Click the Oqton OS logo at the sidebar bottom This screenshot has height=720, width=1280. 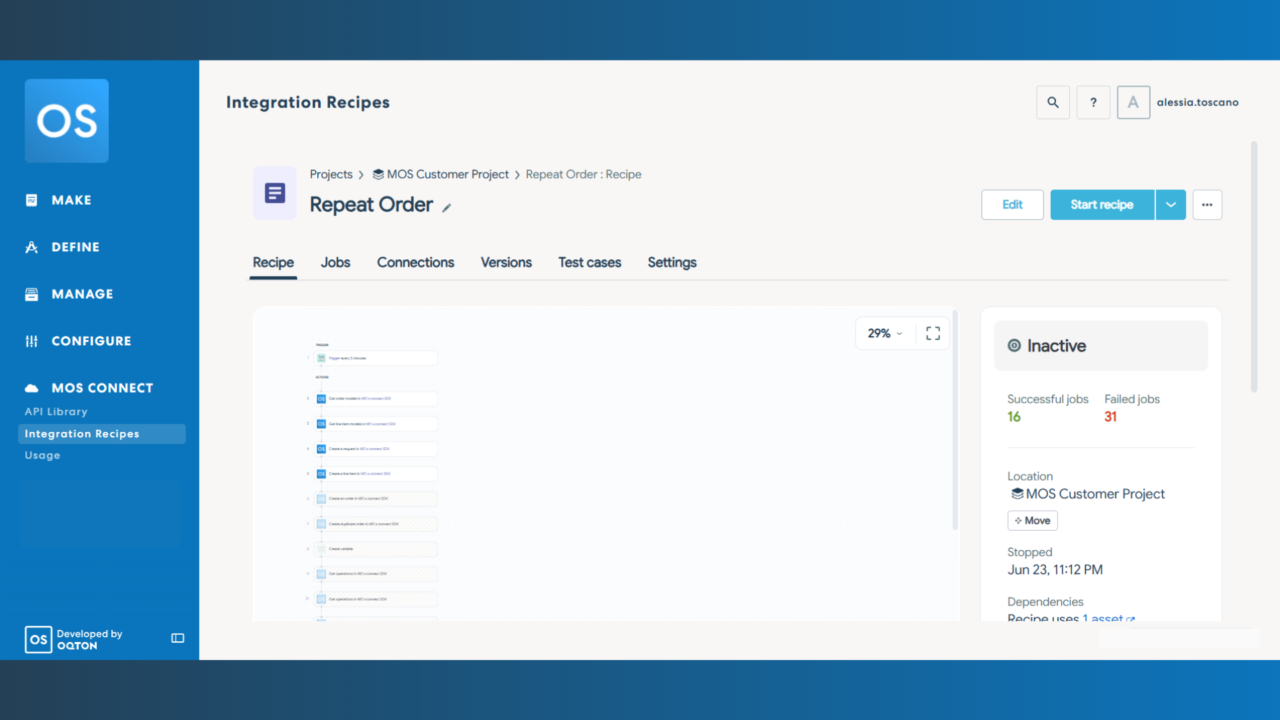click(38, 640)
